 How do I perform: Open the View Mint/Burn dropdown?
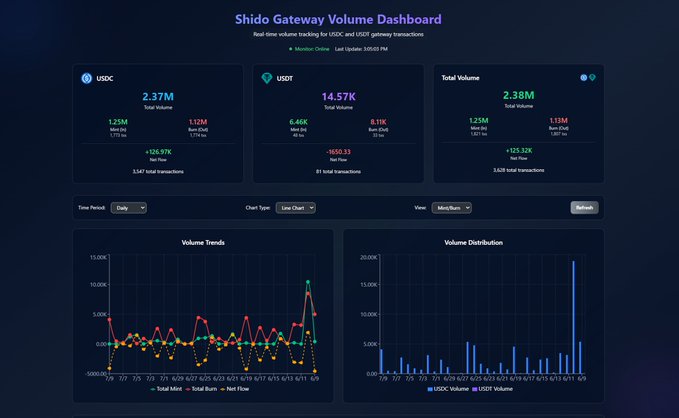click(451, 208)
